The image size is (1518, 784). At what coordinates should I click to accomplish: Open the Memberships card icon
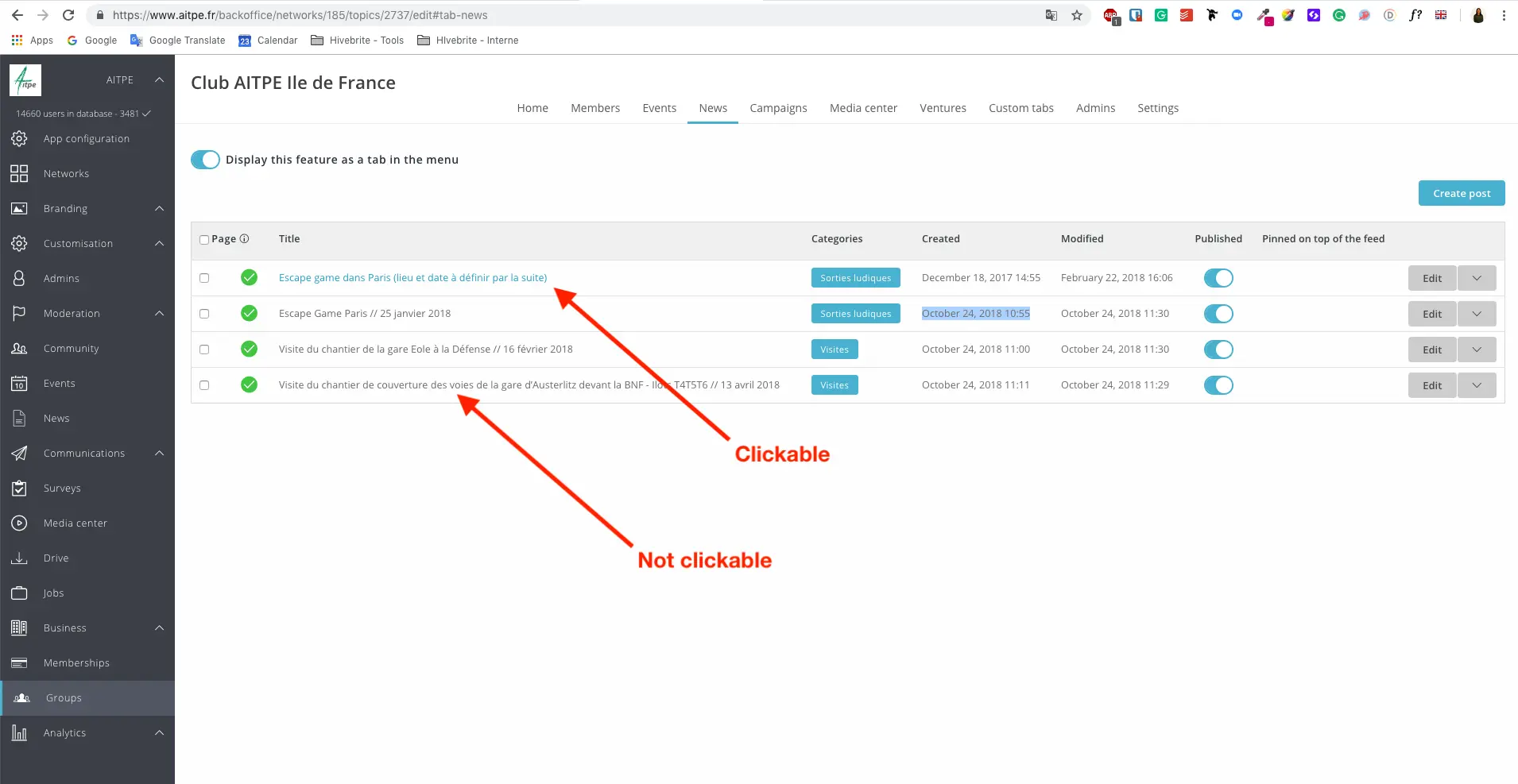click(x=20, y=663)
